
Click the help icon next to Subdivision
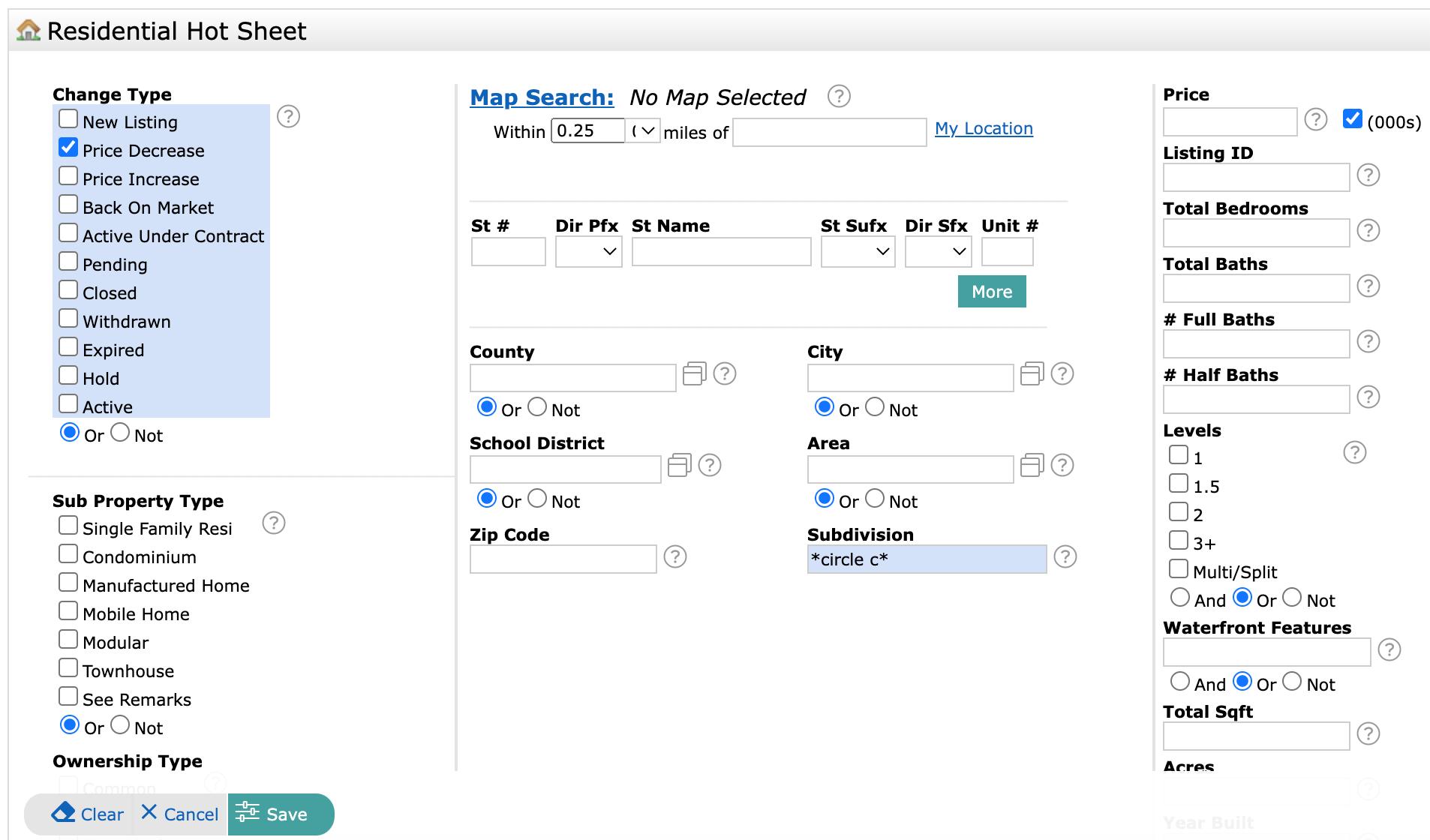1065,556
